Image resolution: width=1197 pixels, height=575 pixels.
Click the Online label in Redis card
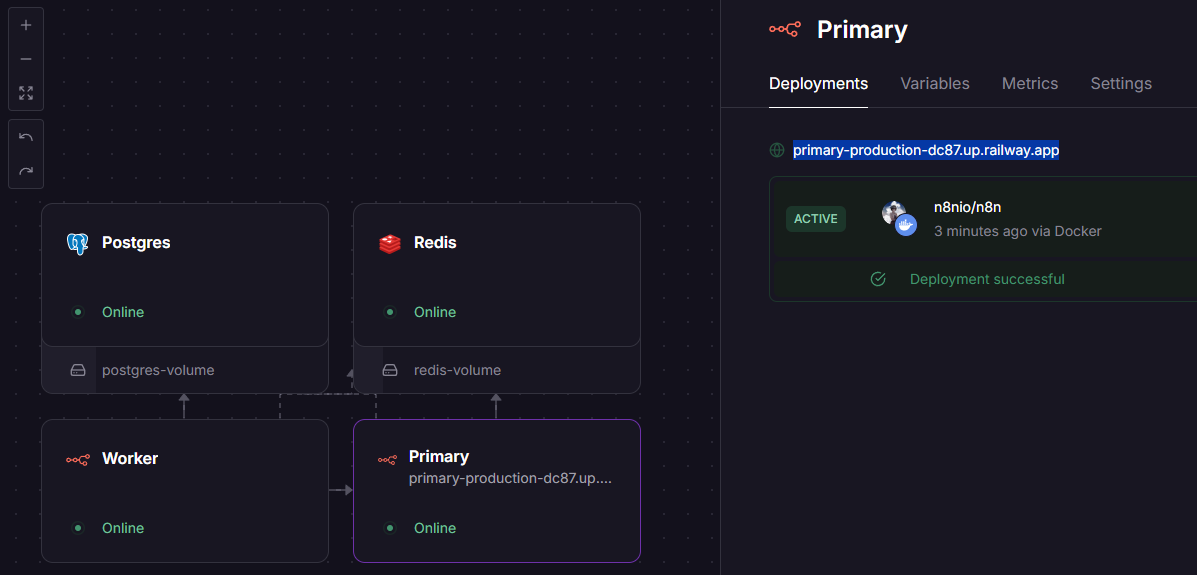pyautogui.click(x=435, y=312)
